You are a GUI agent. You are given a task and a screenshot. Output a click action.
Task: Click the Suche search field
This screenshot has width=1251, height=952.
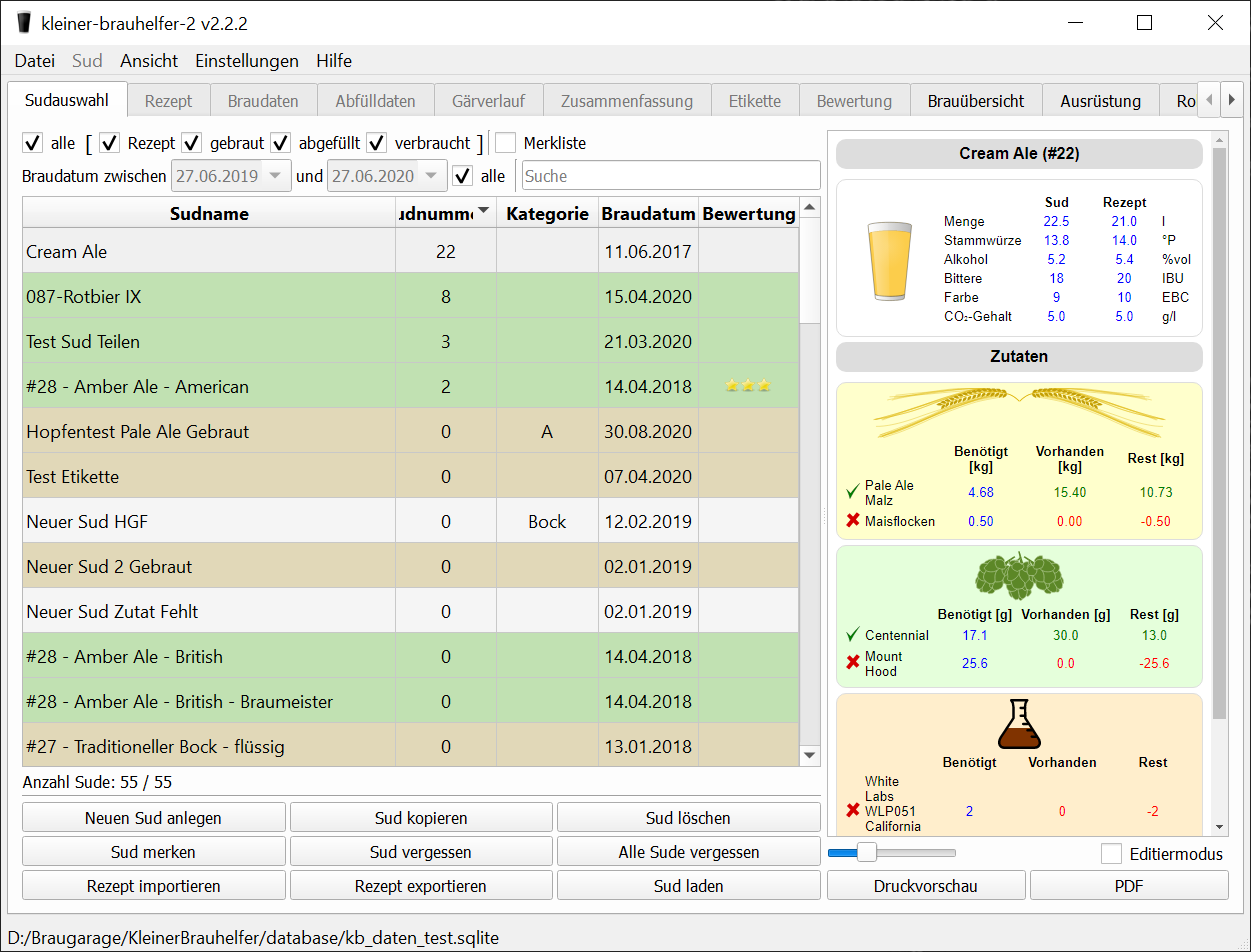click(670, 176)
